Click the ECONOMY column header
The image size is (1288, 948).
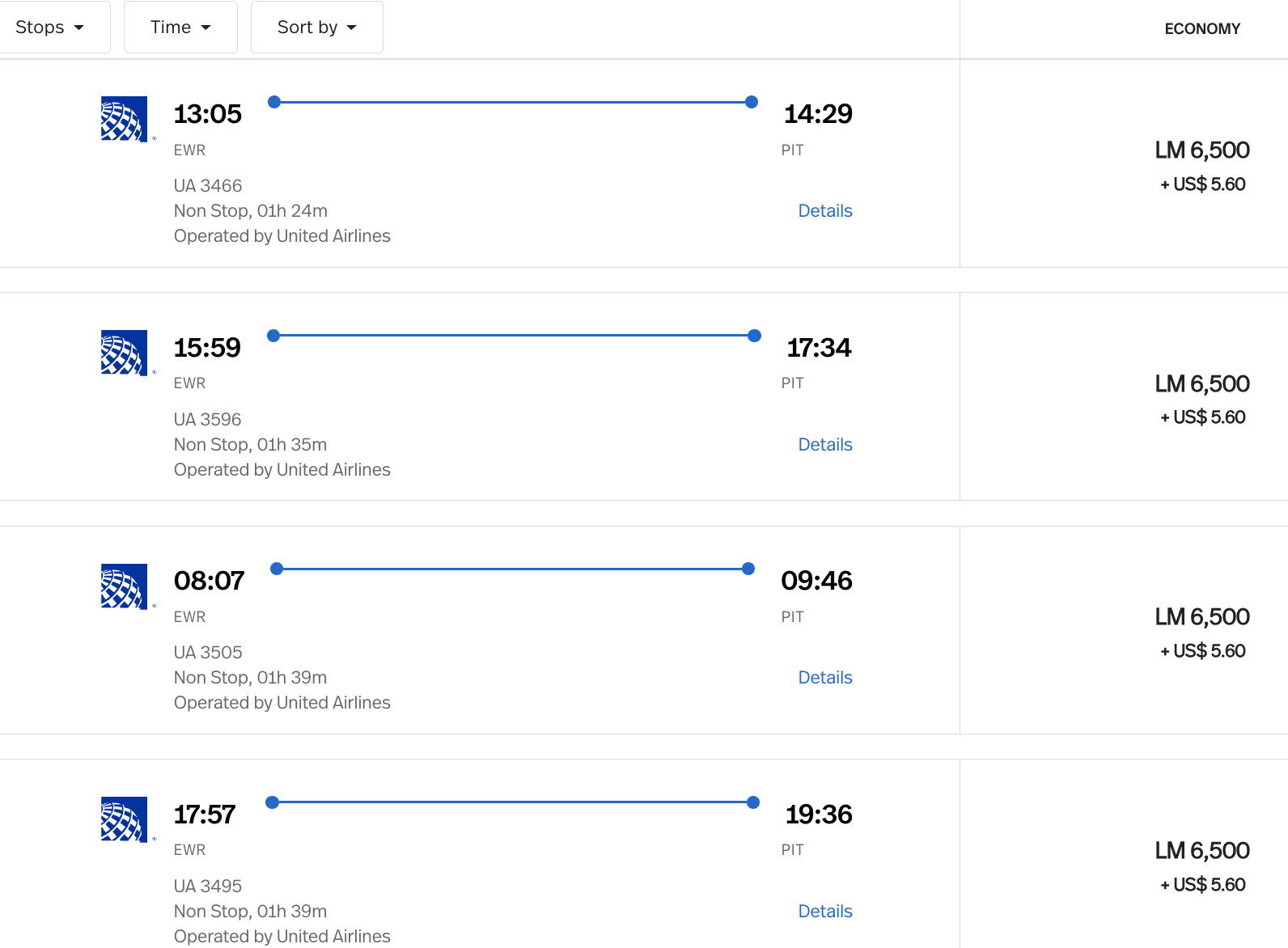(x=1202, y=28)
